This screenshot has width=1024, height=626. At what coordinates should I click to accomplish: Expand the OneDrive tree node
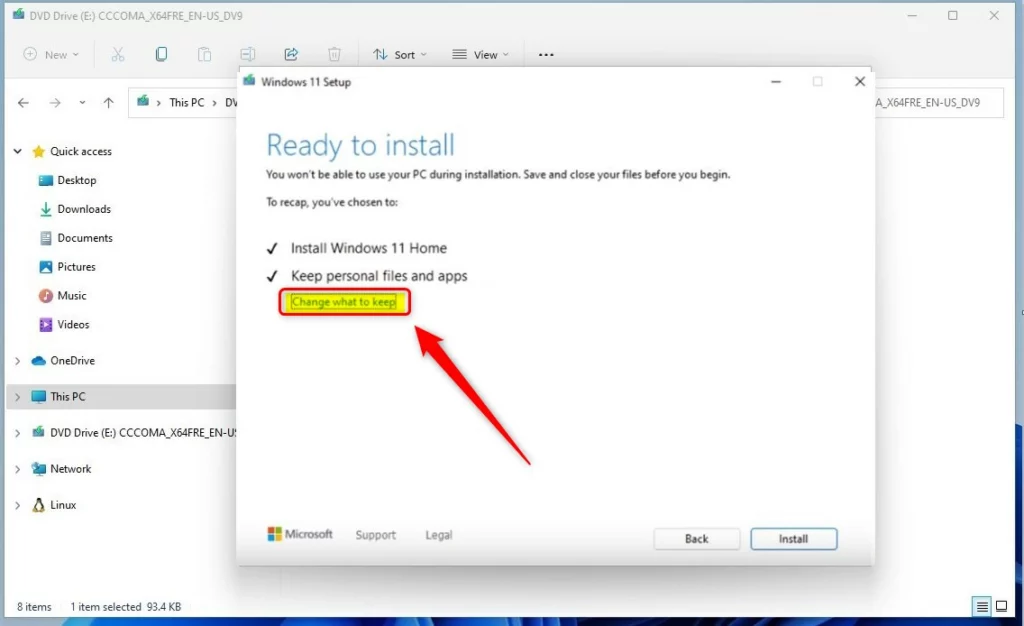click(x=18, y=360)
